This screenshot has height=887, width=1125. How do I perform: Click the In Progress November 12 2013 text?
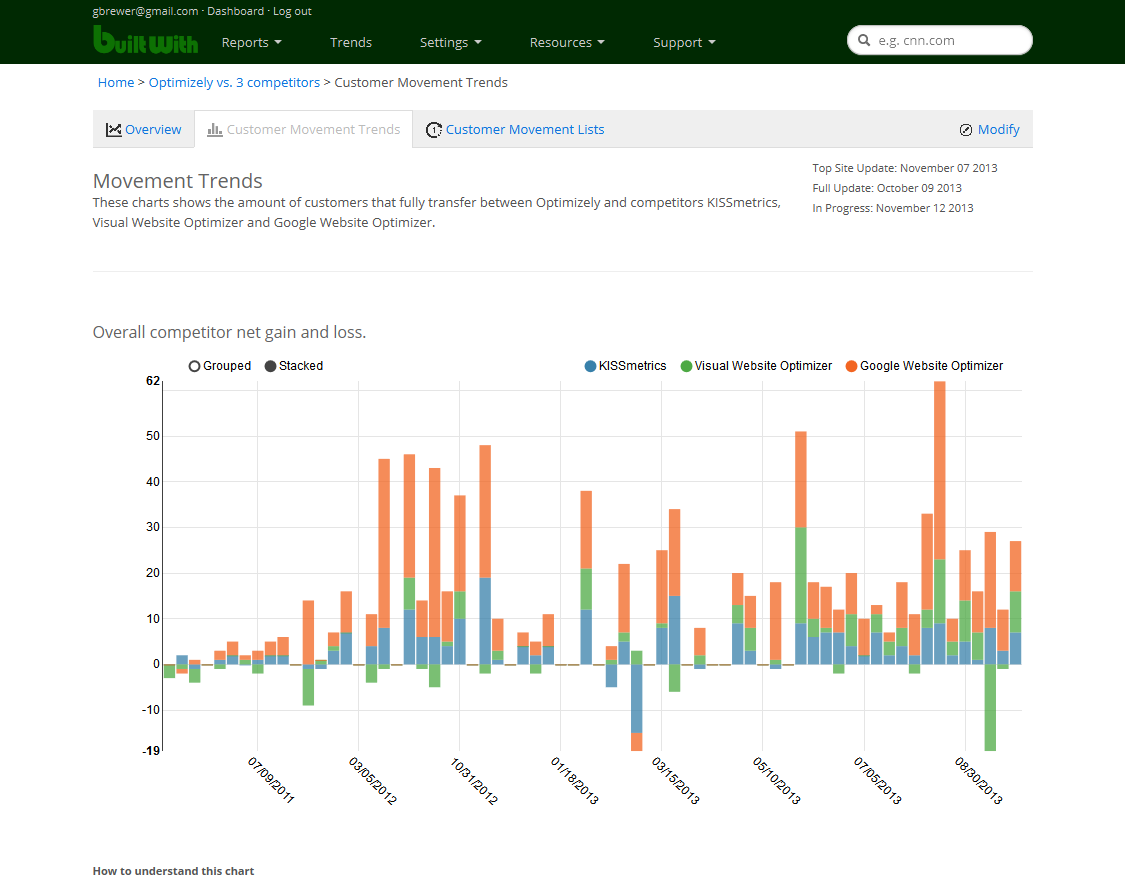(x=893, y=208)
